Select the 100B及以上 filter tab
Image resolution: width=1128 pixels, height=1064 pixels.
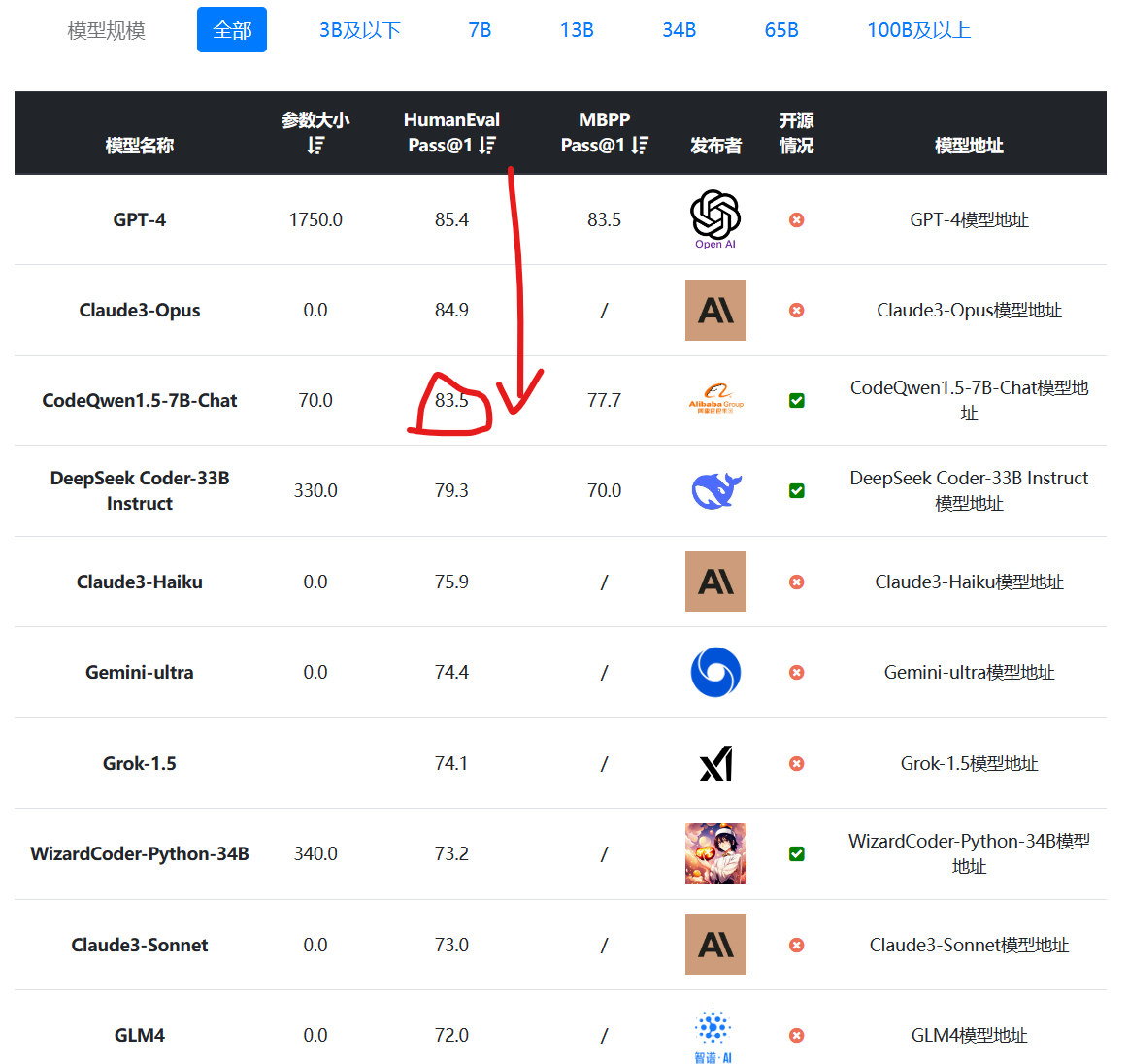pos(918,30)
